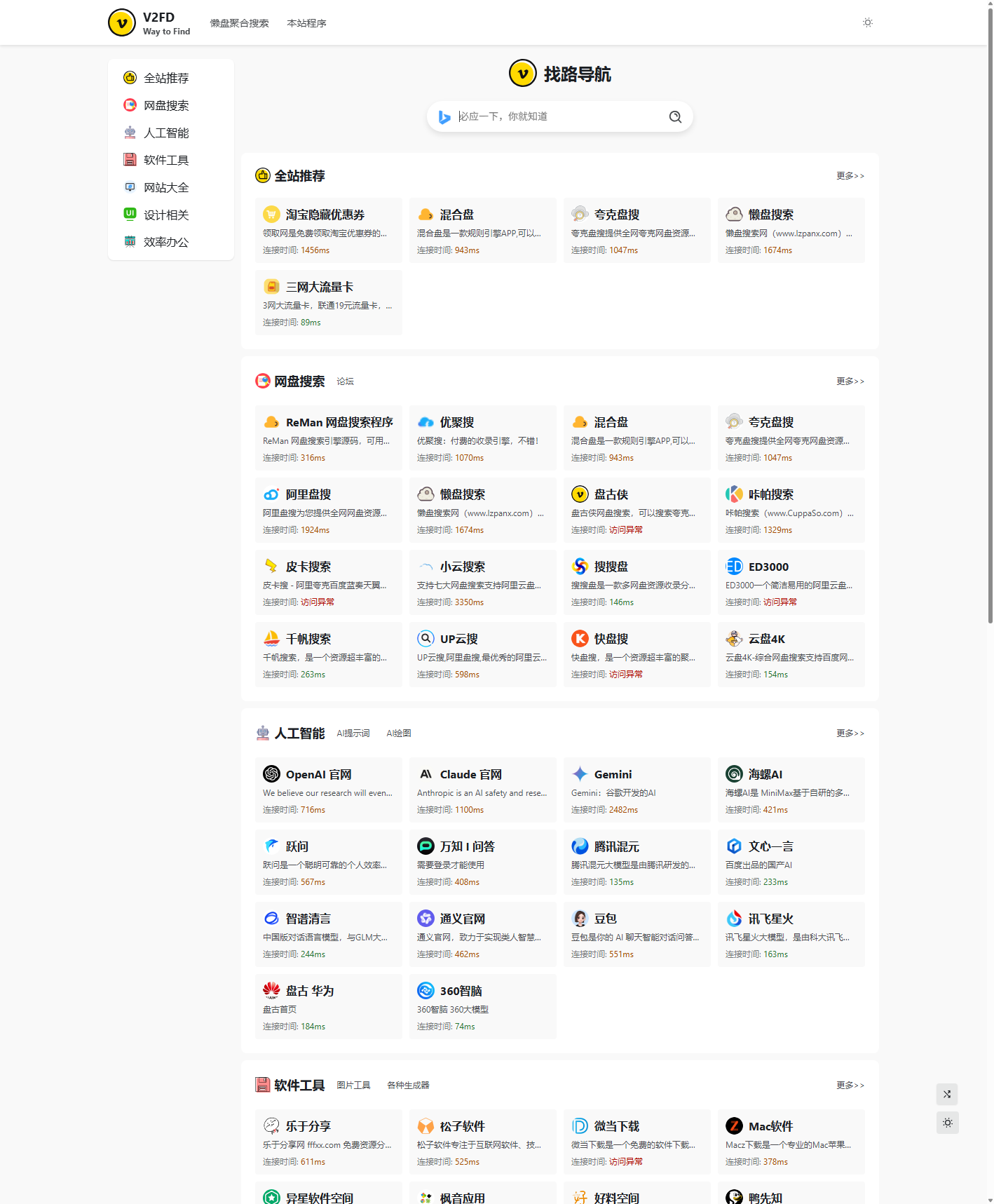Click the Bing search engine icon
The image size is (994, 1204).
click(444, 117)
